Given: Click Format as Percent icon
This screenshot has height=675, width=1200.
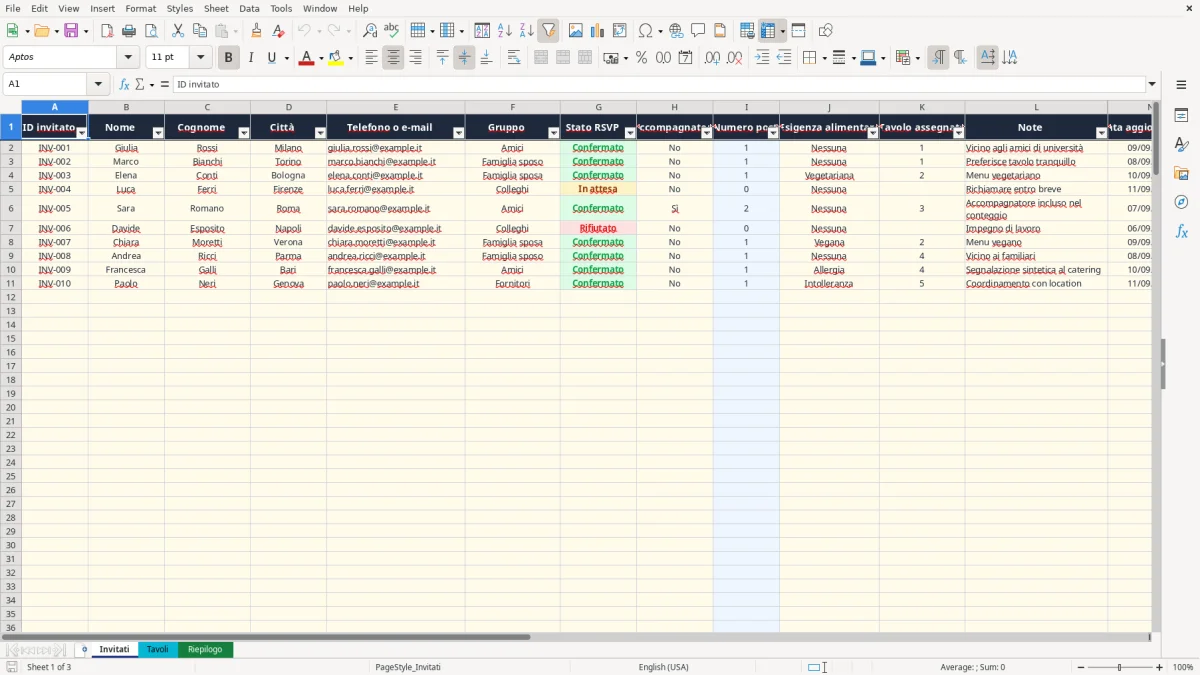Looking at the screenshot, I should pos(642,58).
